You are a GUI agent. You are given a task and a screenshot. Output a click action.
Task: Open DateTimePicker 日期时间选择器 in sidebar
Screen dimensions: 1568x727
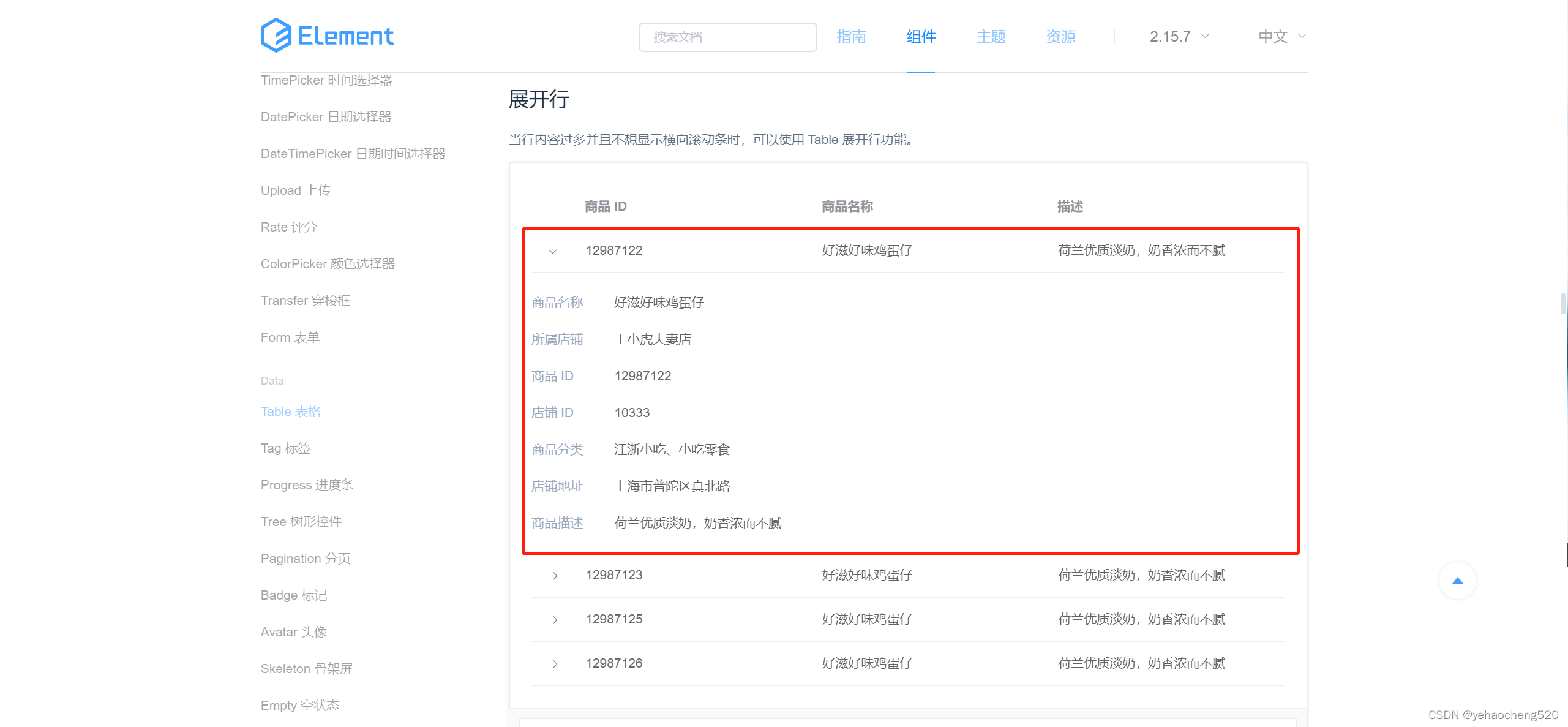coord(353,154)
